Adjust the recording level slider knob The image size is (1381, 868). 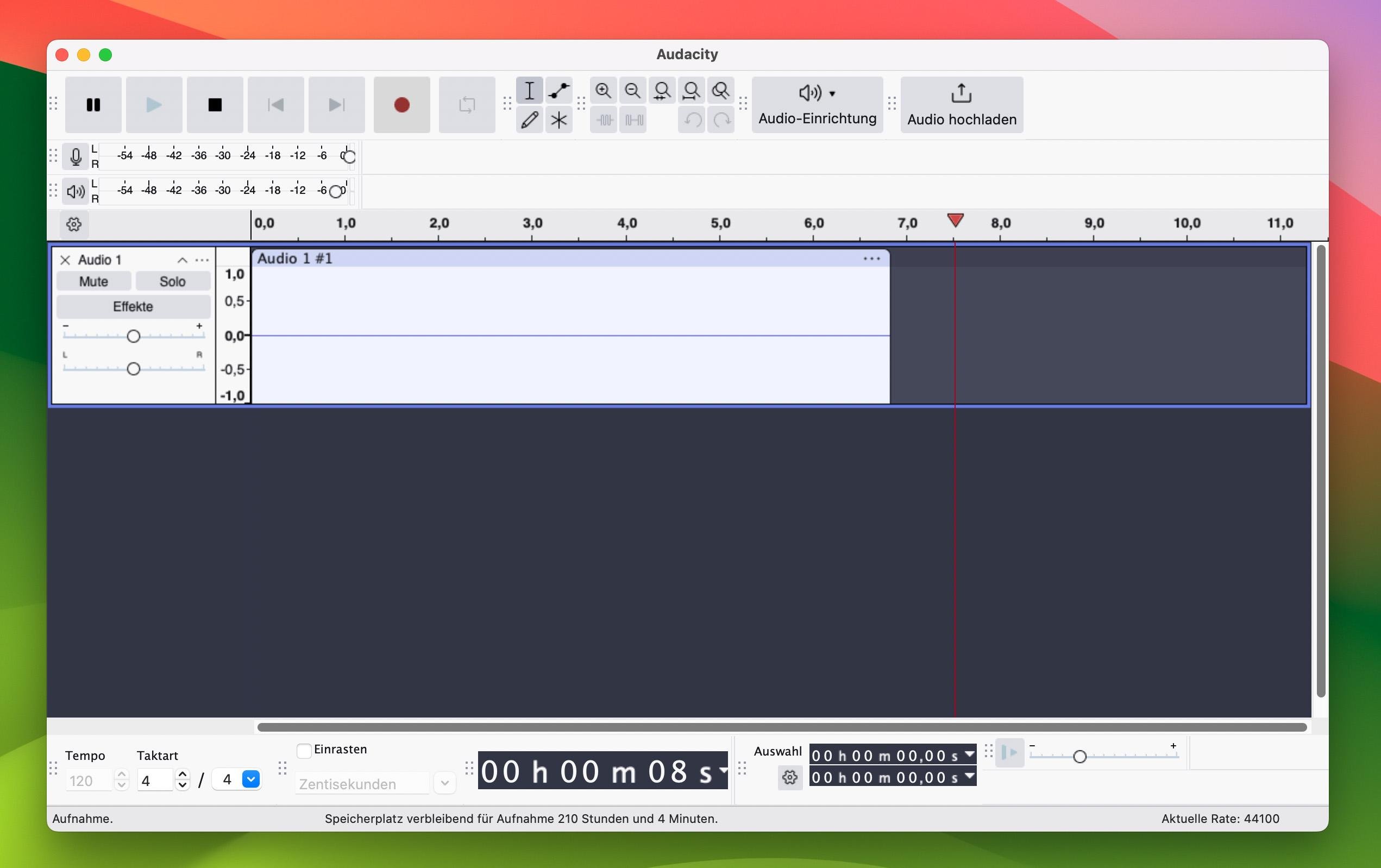pos(349,156)
